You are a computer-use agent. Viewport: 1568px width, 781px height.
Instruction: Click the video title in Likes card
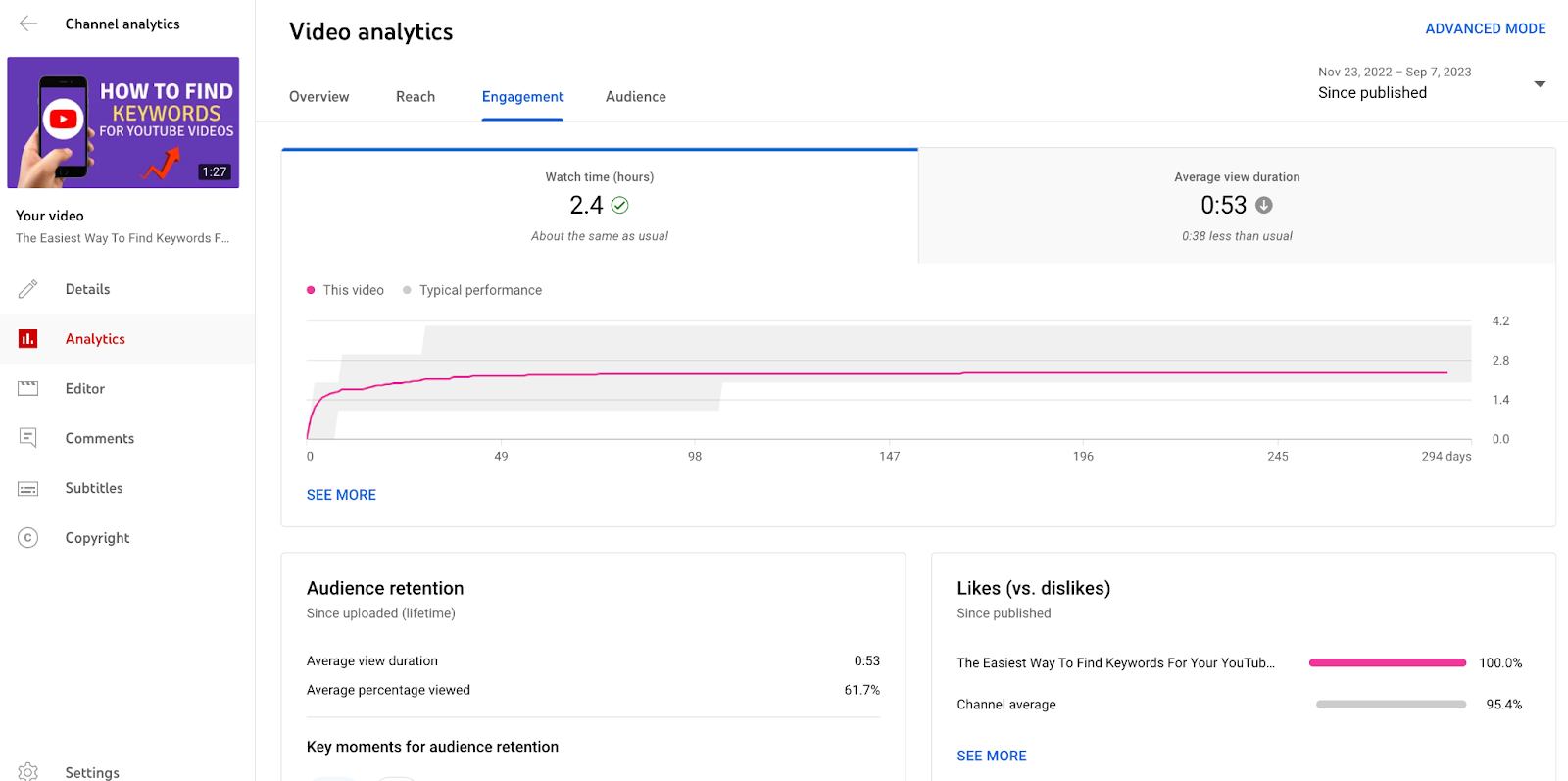point(1116,663)
